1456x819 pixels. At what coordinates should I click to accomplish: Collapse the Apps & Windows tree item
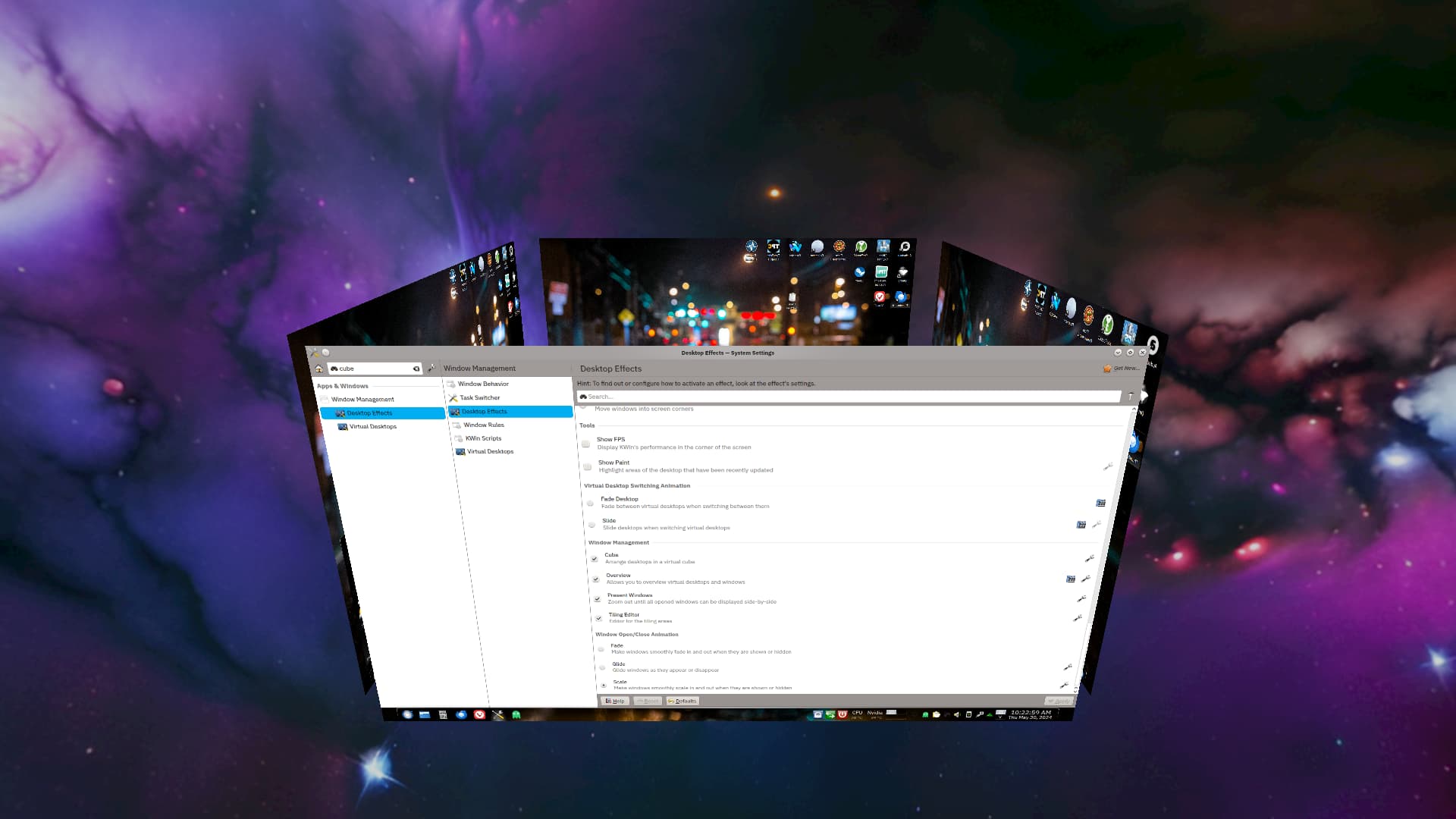(343, 386)
